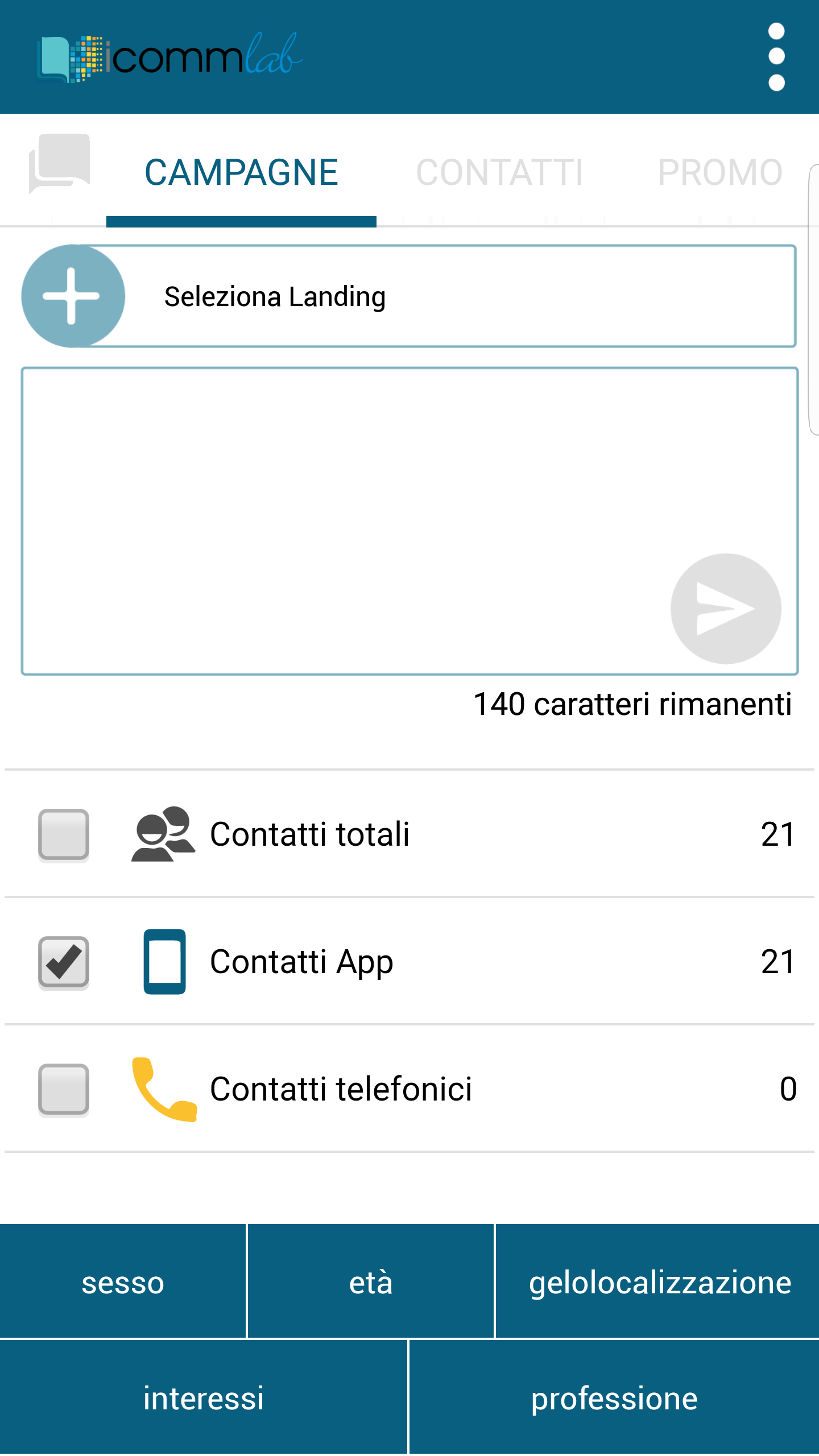The height and width of the screenshot is (1456, 819).
Task: Open the gelolocalizzazione filter
Action: pyautogui.click(x=659, y=1282)
